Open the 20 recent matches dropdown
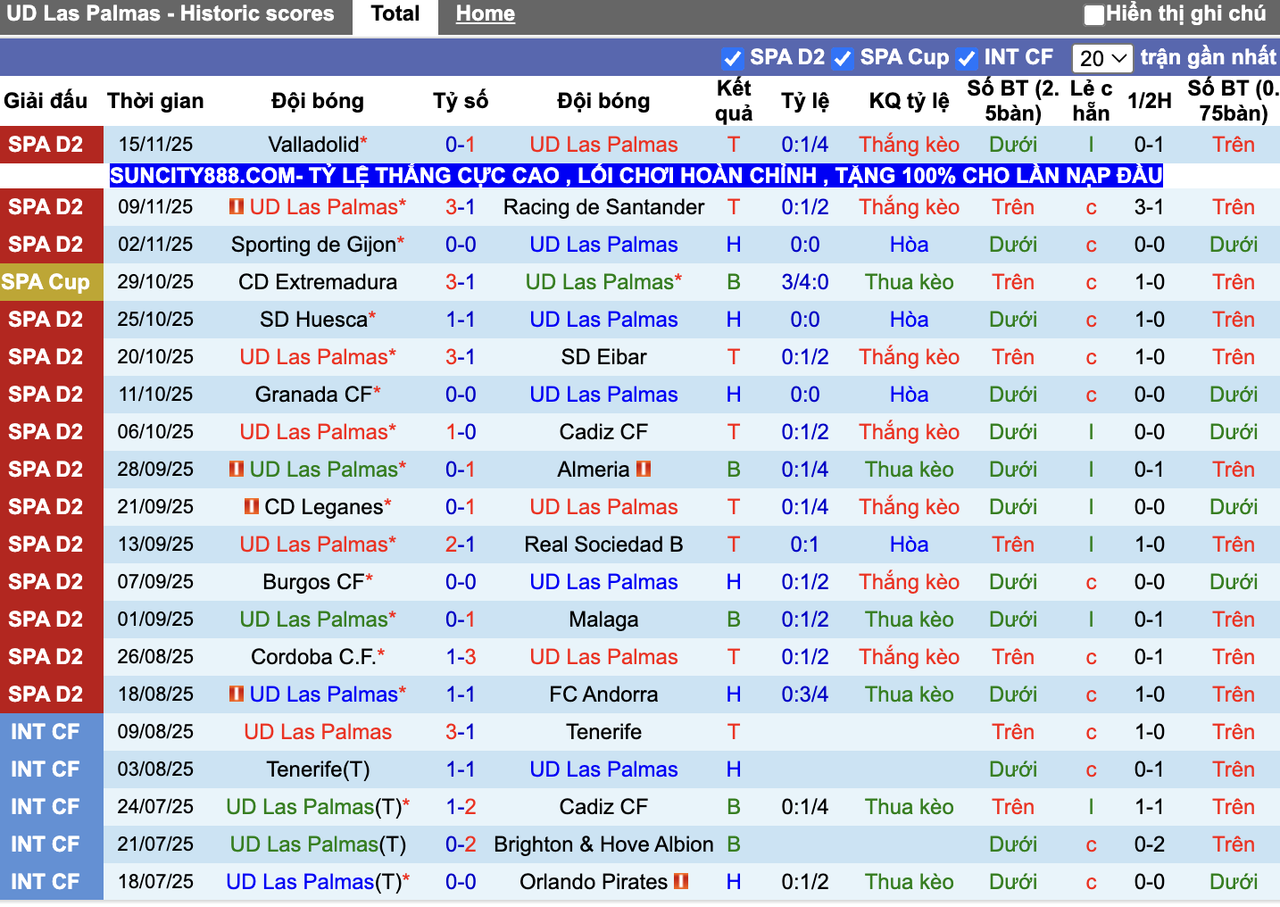Viewport: 1280px width, 907px height. (x=1102, y=58)
